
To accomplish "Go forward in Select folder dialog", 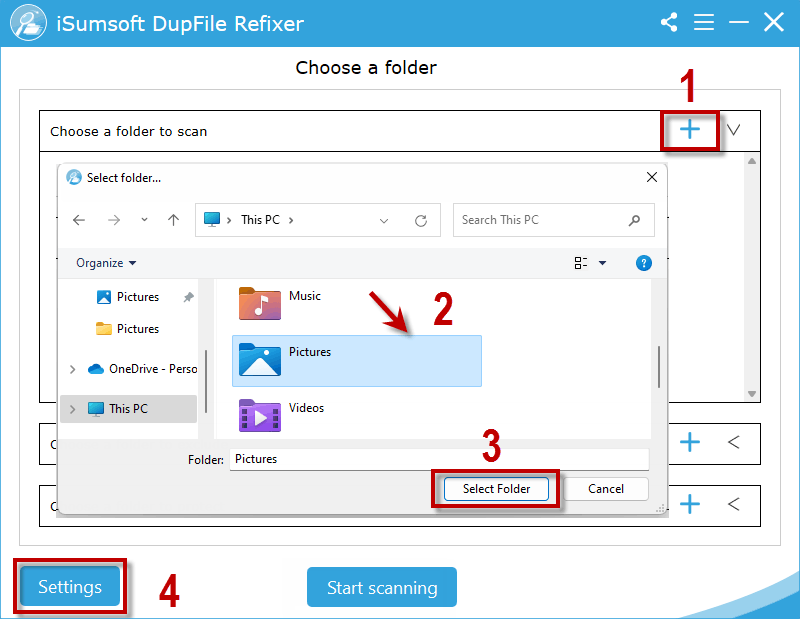I will pos(114,220).
